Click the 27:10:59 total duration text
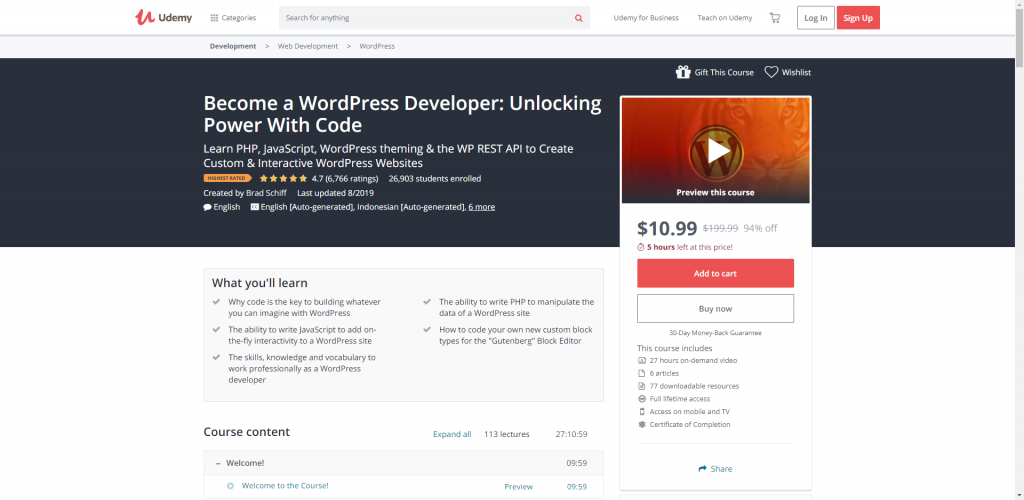The image size is (1024, 500). tap(571, 434)
